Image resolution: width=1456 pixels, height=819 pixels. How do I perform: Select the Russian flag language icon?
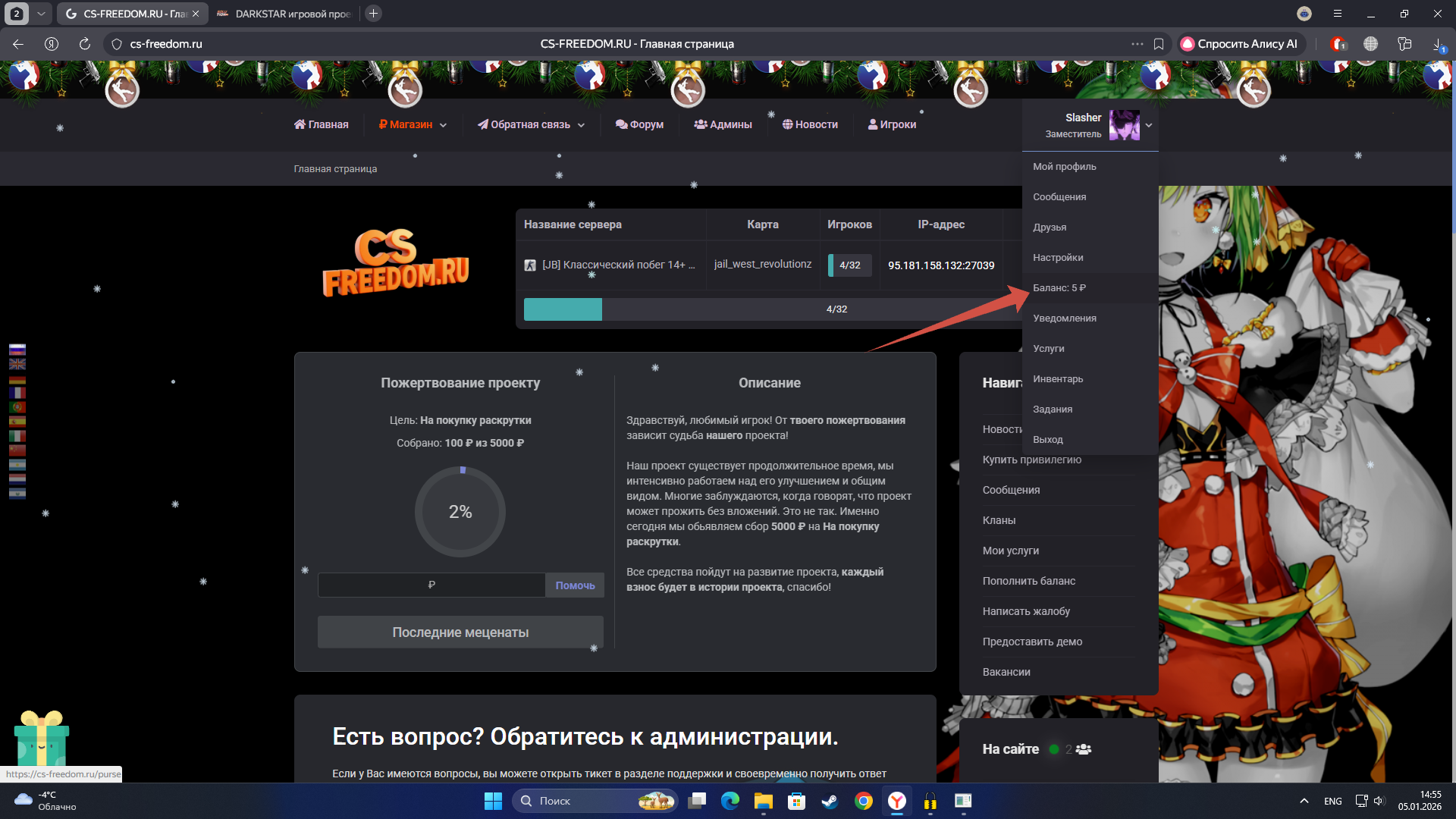point(17,350)
